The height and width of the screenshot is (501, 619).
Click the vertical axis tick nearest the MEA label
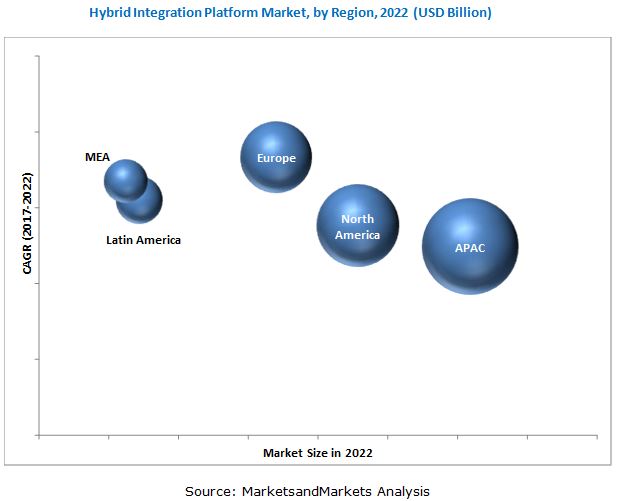click(38, 132)
